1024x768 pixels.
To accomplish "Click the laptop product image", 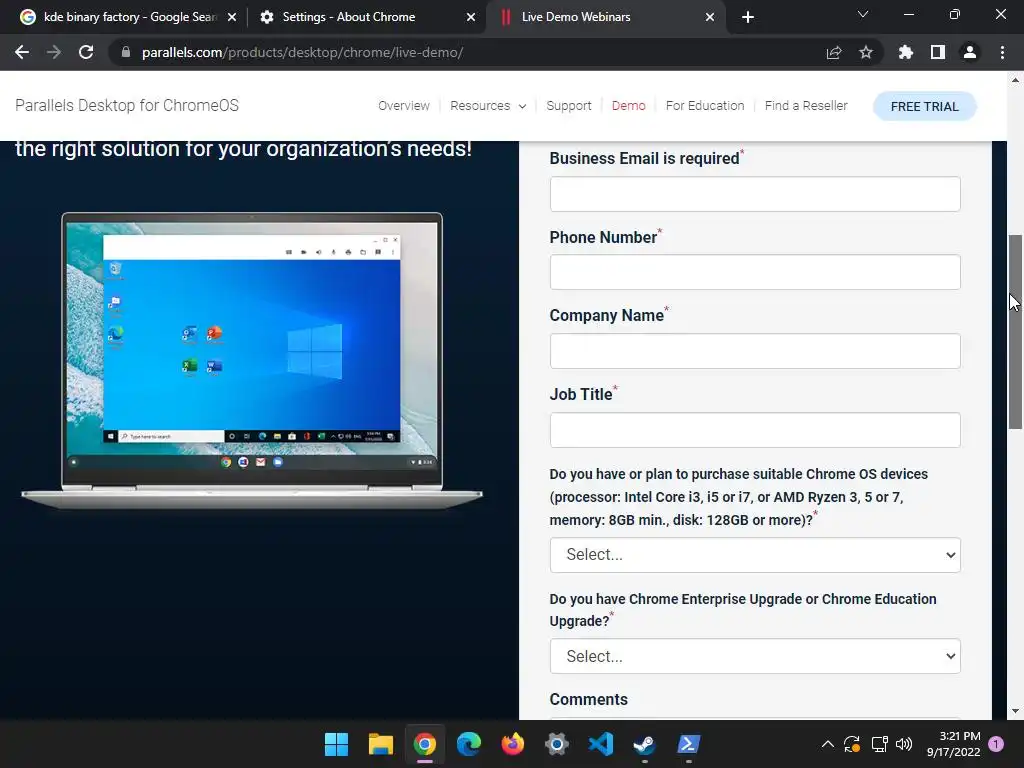I will [252, 360].
